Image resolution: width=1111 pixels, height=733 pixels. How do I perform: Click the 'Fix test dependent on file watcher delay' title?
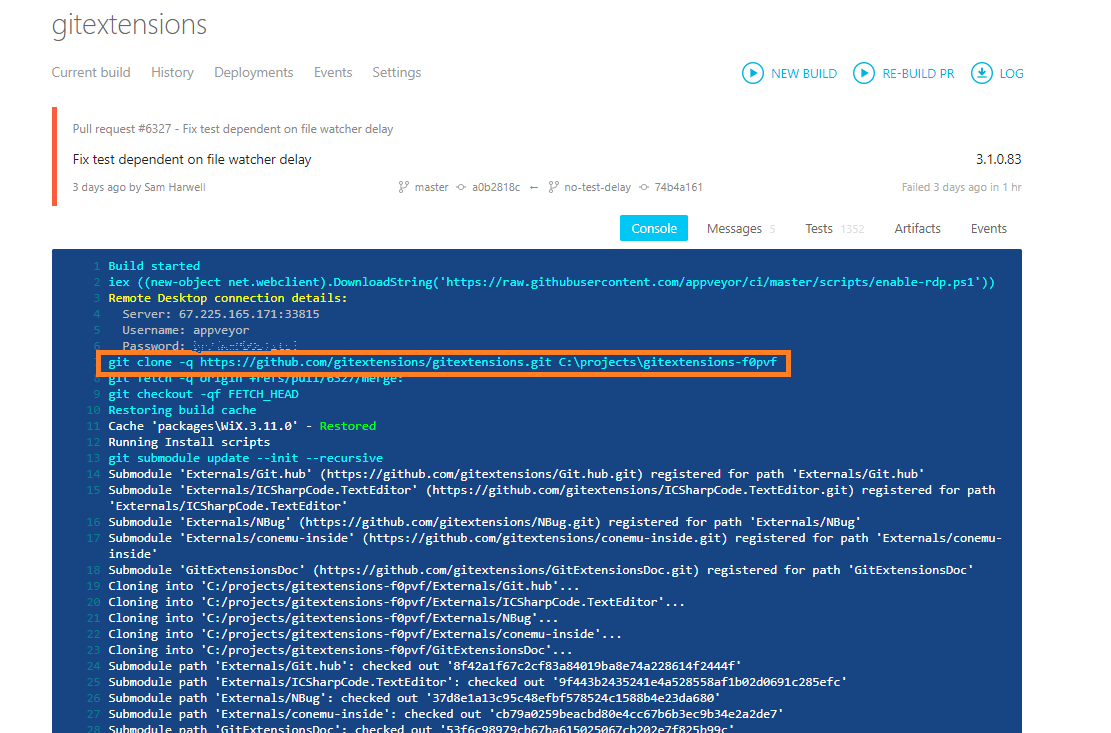(x=192, y=159)
